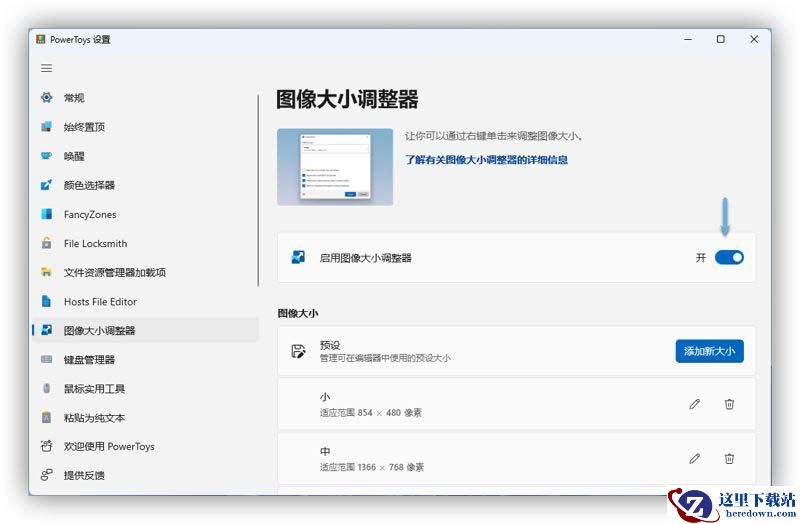This screenshot has height=524, width=800.
Task: Open 鼠标实用工具 settings
Action: click(145, 388)
